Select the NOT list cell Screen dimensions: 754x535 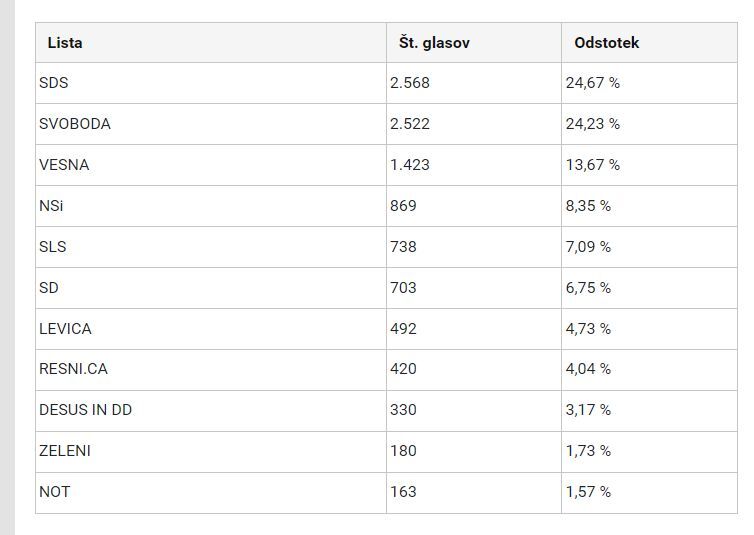(x=55, y=492)
